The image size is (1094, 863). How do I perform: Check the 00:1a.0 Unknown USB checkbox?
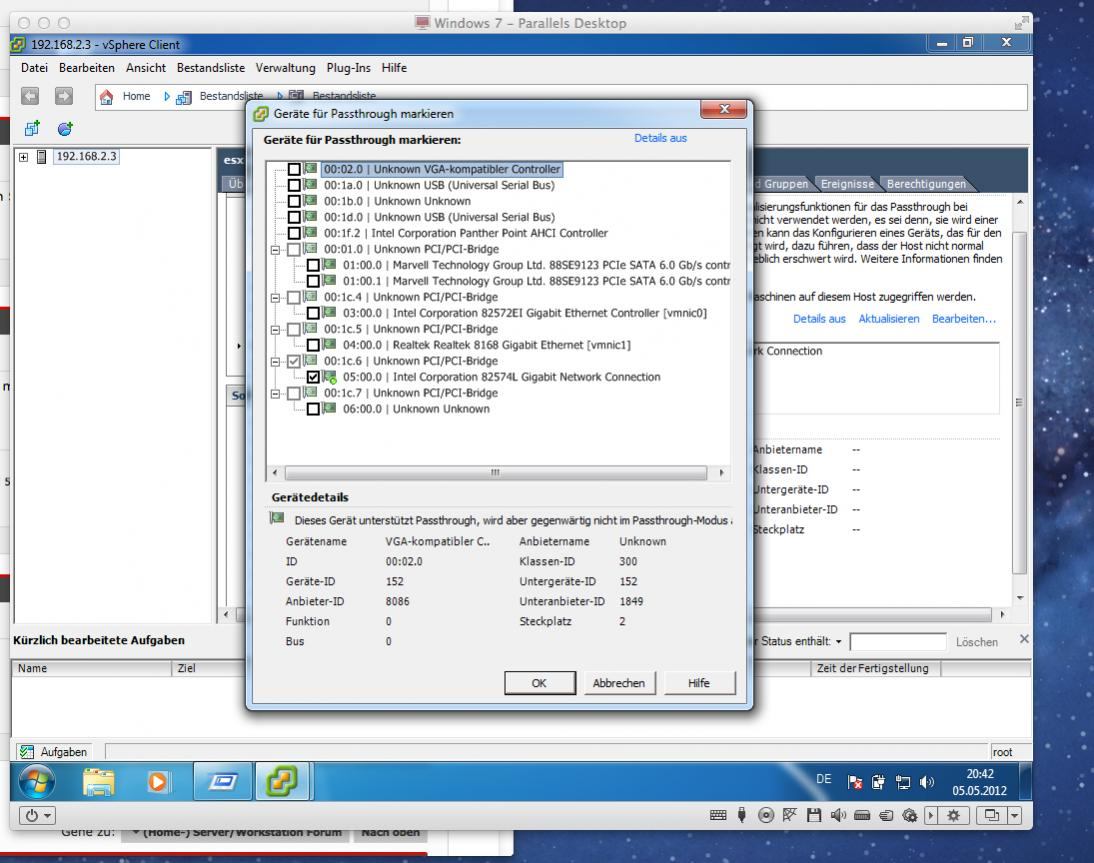(294, 186)
